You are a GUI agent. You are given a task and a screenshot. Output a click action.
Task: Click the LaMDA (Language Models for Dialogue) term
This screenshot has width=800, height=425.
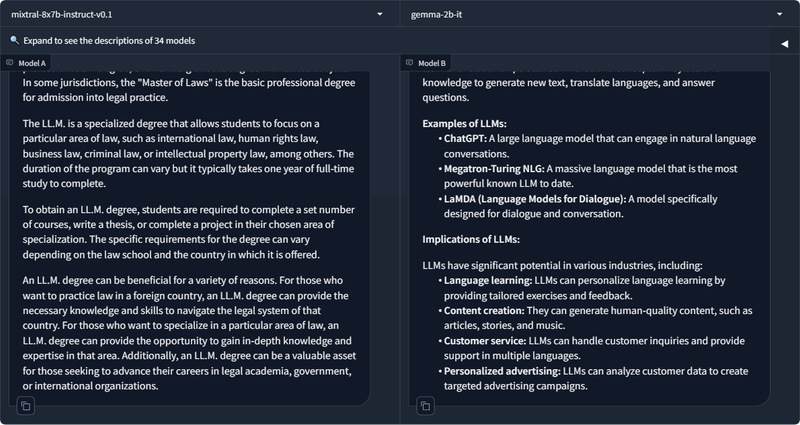[535, 199]
